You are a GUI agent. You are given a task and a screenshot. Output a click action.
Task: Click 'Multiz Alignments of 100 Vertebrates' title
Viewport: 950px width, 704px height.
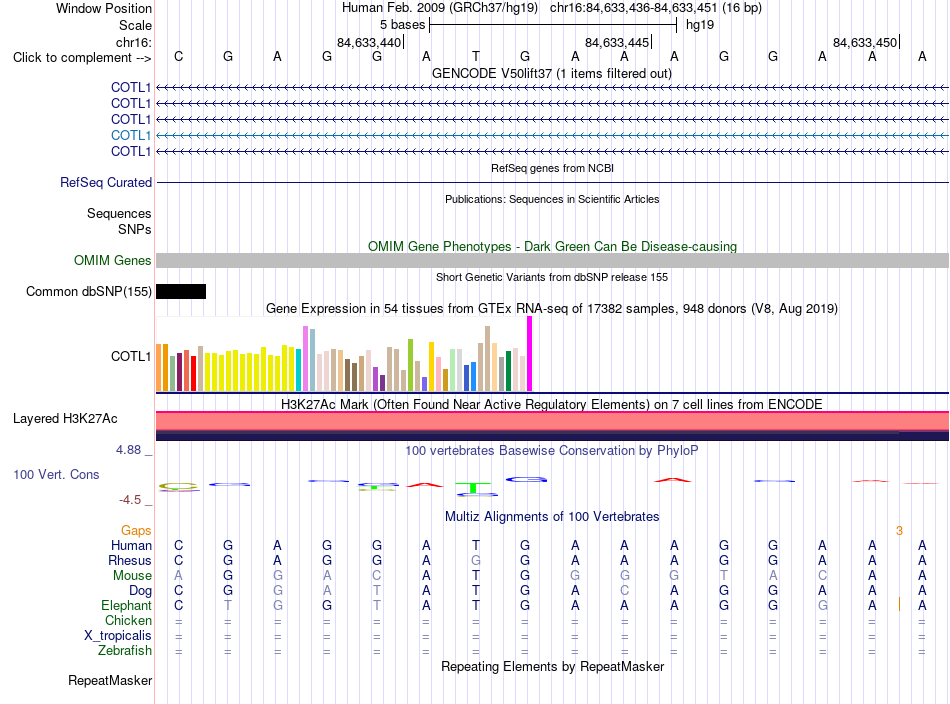(x=552, y=517)
